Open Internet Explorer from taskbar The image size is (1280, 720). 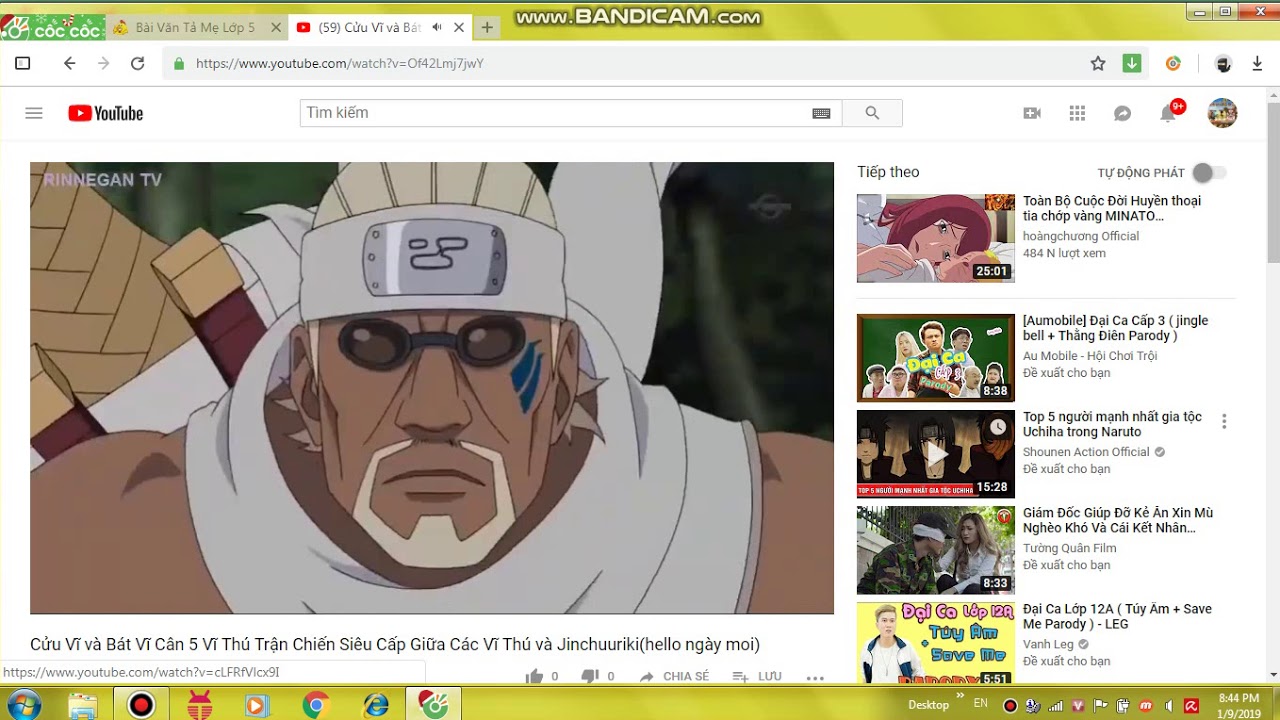coord(375,705)
